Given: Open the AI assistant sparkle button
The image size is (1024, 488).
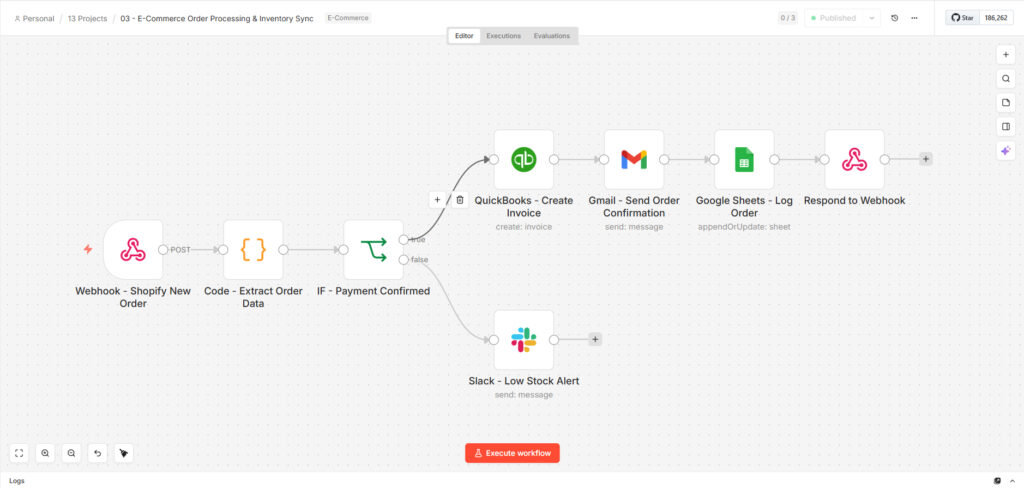Looking at the screenshot, I should tap(1006, 151).
